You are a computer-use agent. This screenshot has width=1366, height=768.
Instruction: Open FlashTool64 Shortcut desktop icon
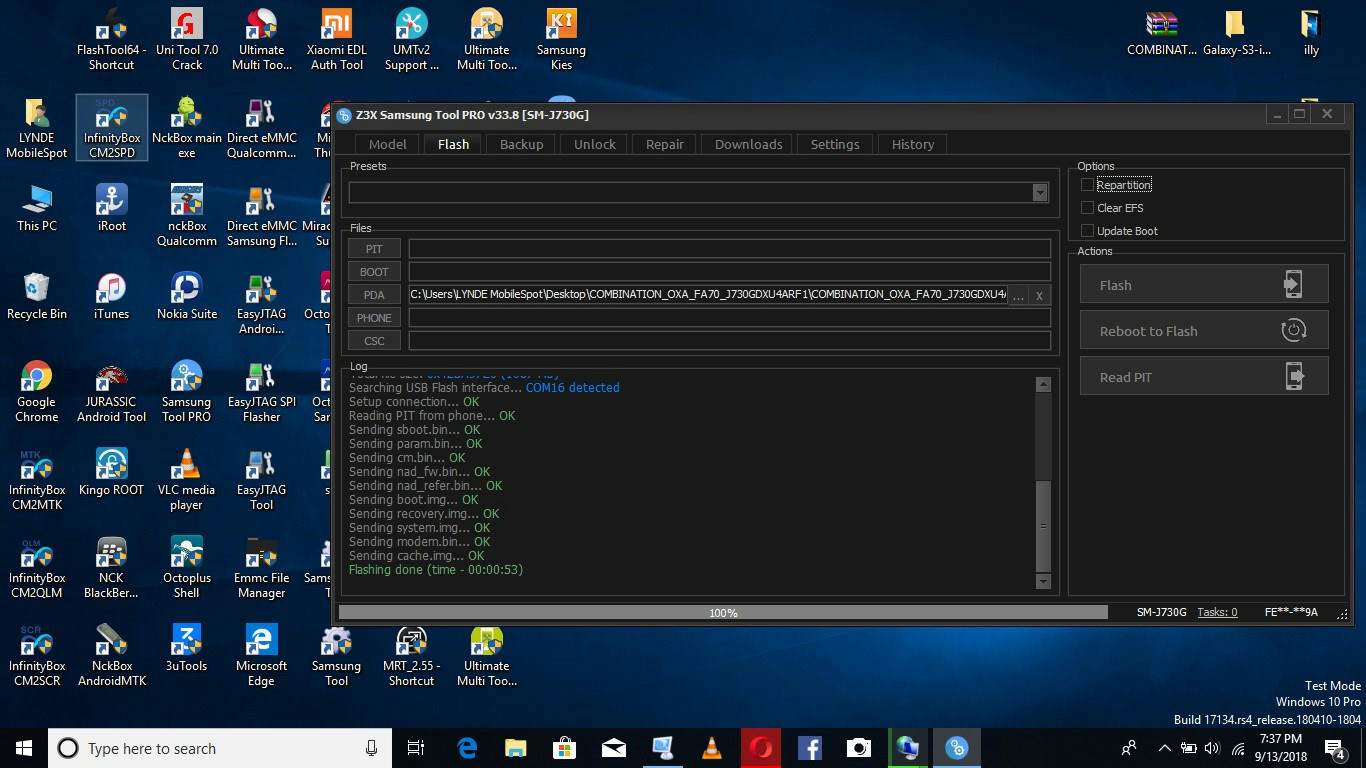click(x=111, y=40)
